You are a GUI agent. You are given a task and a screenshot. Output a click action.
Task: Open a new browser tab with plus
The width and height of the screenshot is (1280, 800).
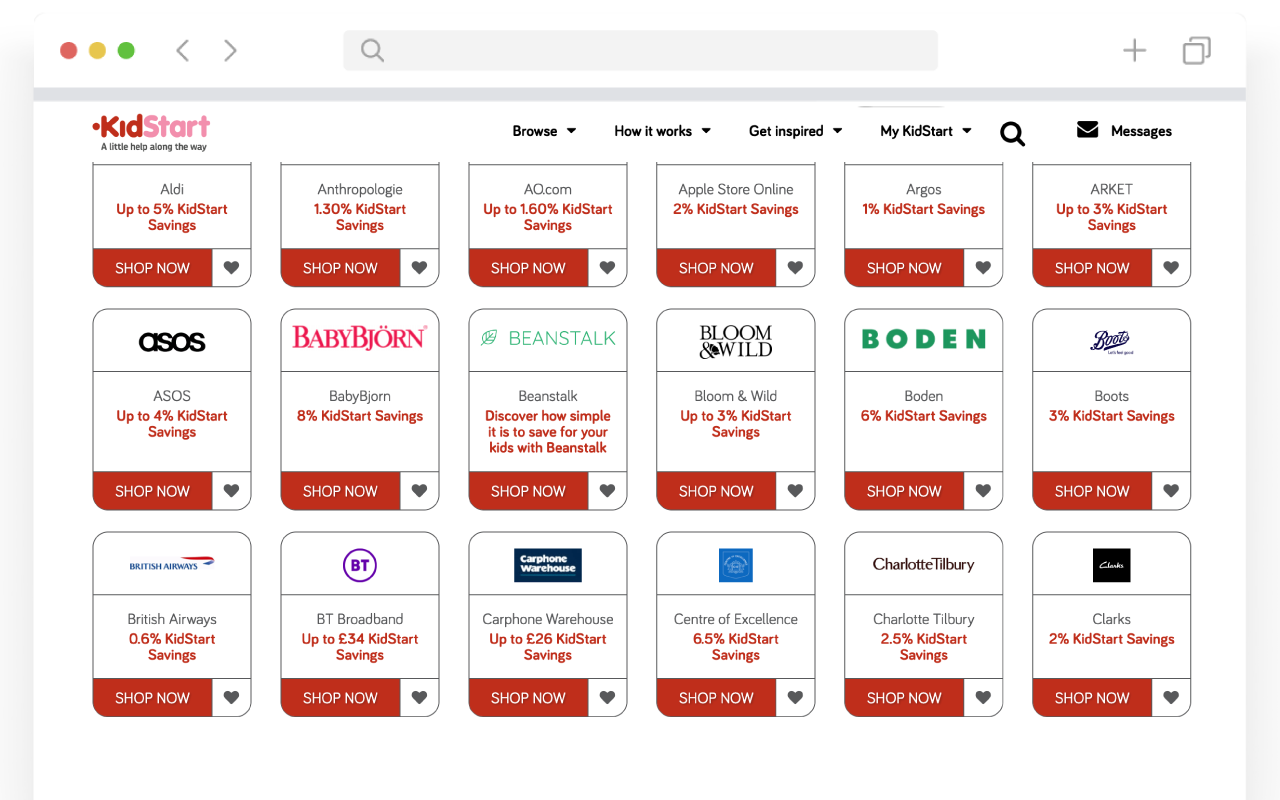click(1134, 50)
